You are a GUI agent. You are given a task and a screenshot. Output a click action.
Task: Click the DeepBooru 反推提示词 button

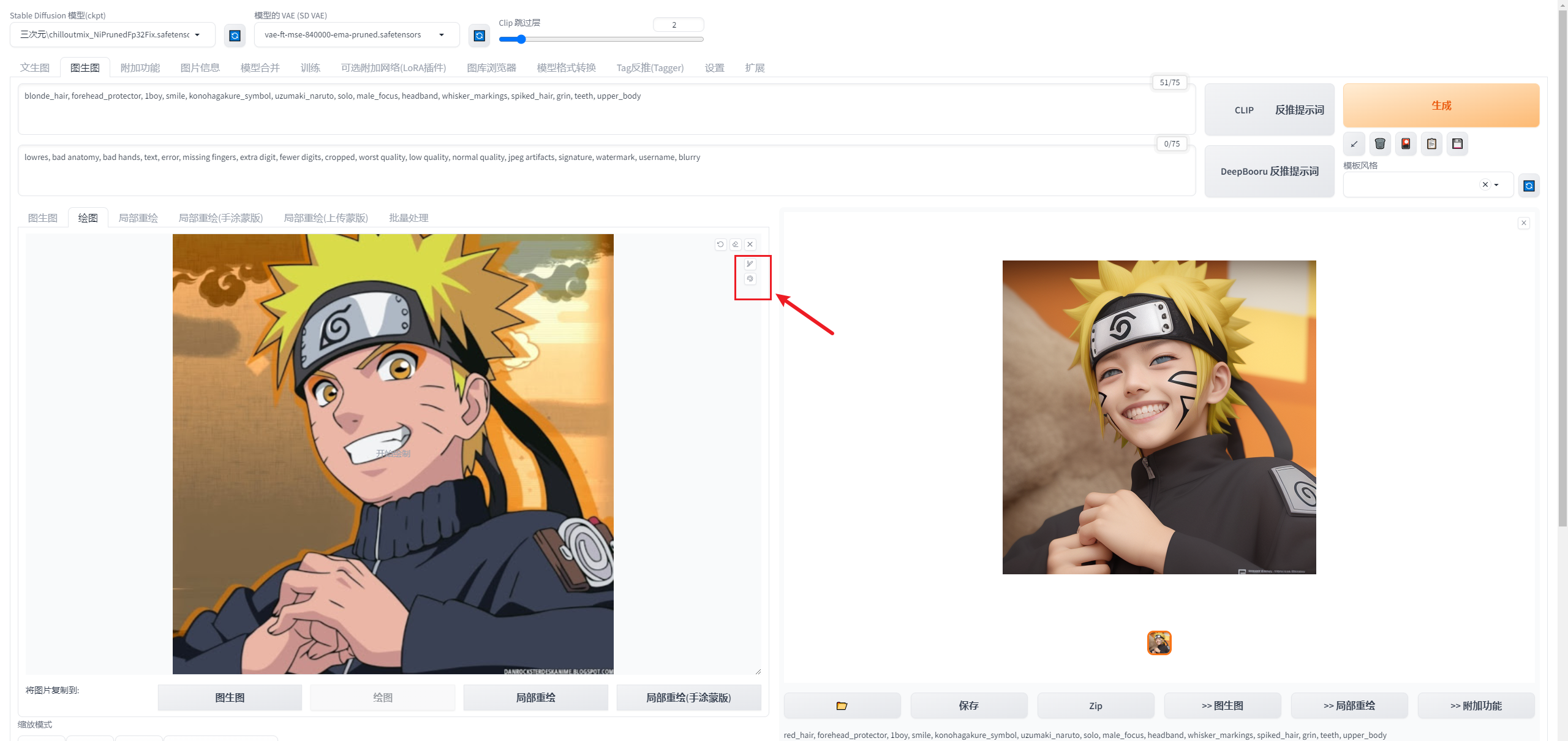point(1270,171)
